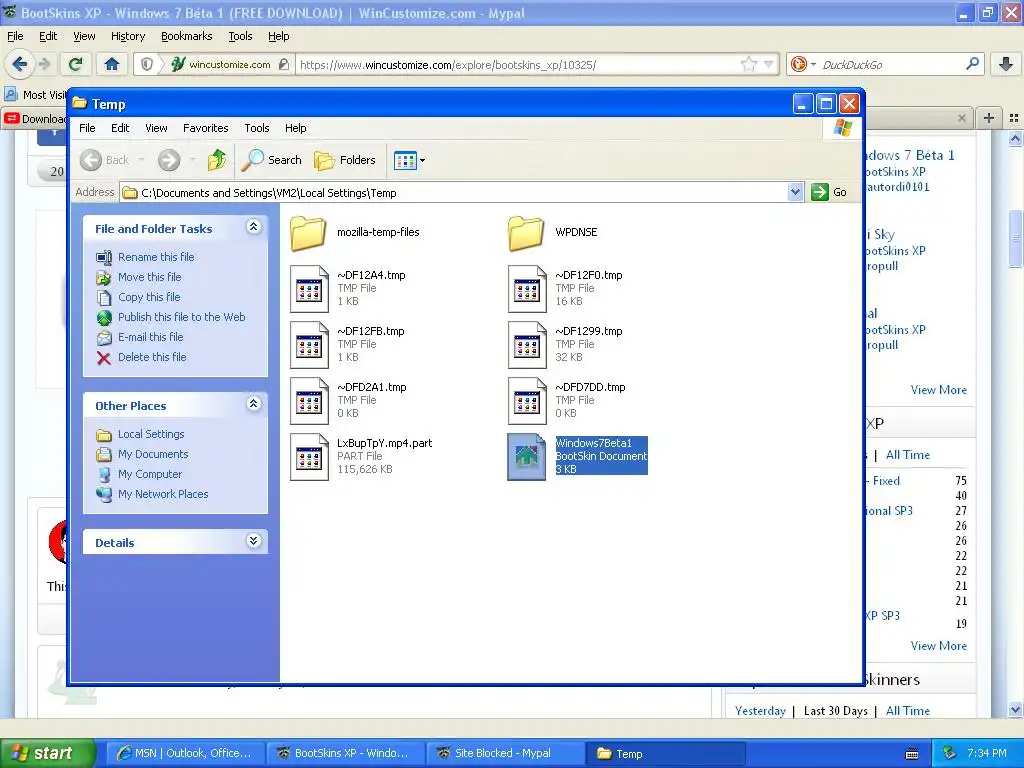Viewport: 1024px width, 768px height.
Task: Select the ~DF12FB.tmp file icon
Action: pos(309,345)
